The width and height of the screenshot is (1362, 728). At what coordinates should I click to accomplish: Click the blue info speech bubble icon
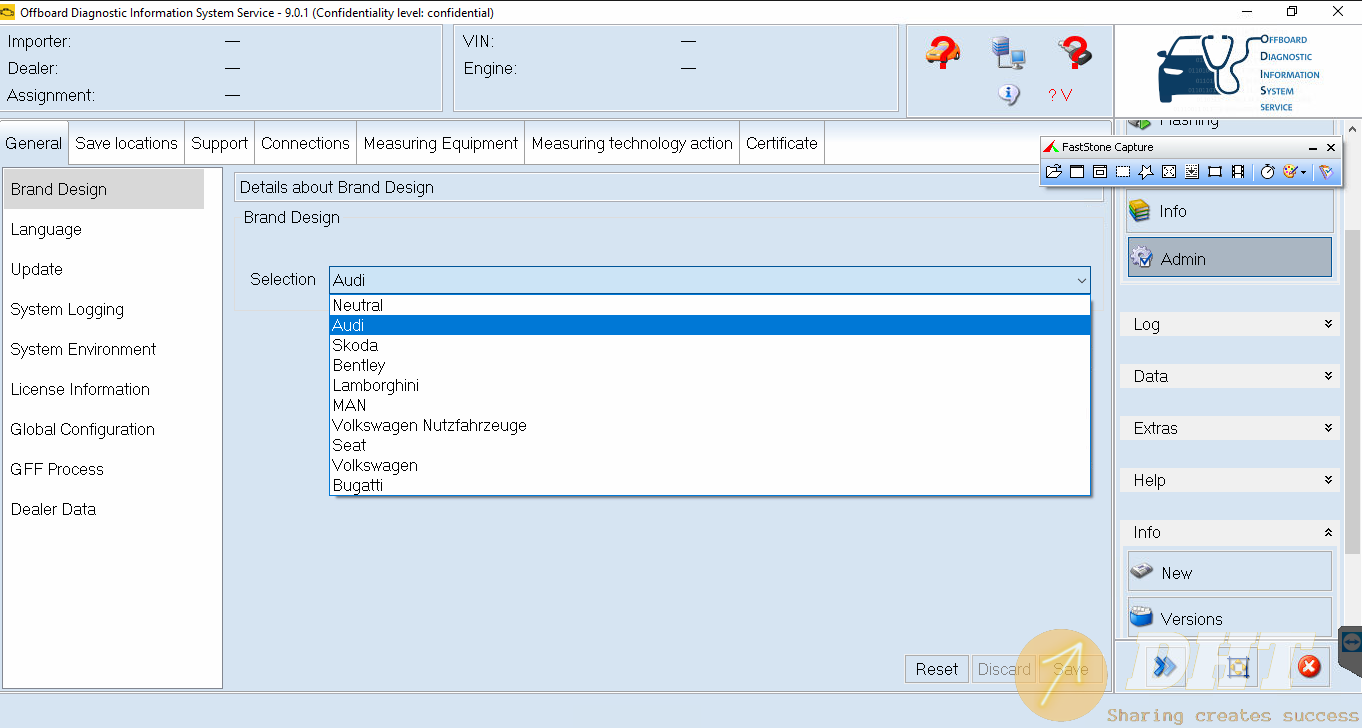(1009, 95)
